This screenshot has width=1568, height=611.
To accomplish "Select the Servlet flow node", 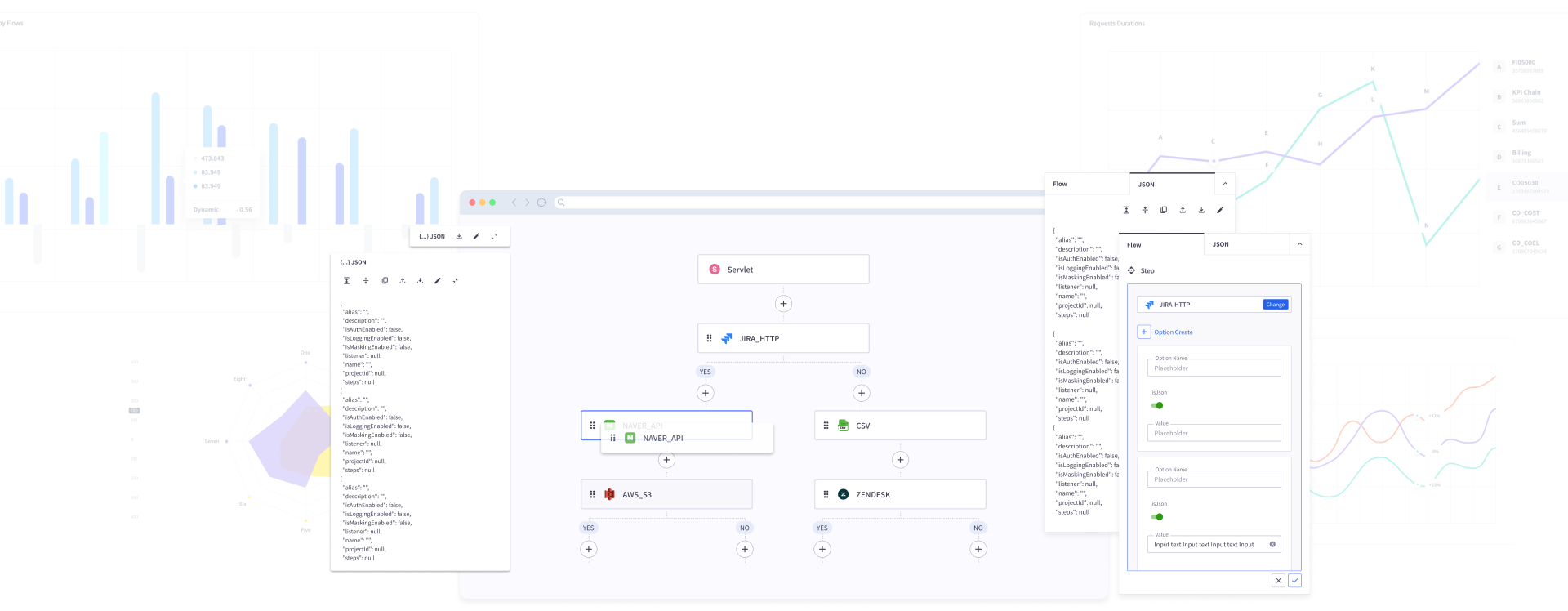I will [x=783, y=270].
